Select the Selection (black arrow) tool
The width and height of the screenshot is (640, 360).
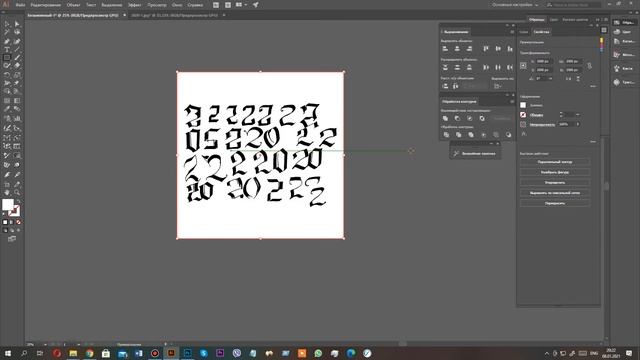tap(7, 24)
